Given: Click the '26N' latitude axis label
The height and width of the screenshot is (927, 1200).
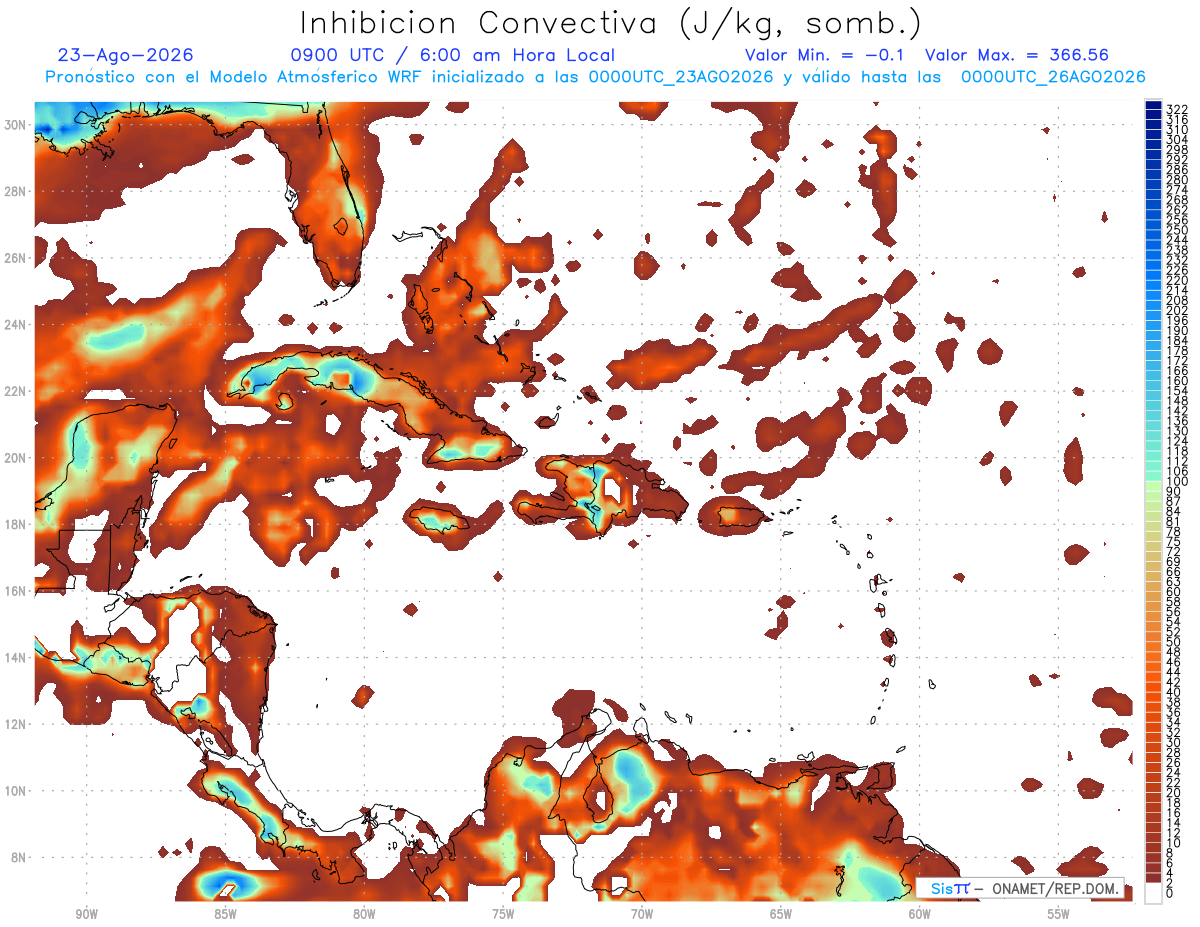Looking at the screenshot, I should tap(15, 258).
